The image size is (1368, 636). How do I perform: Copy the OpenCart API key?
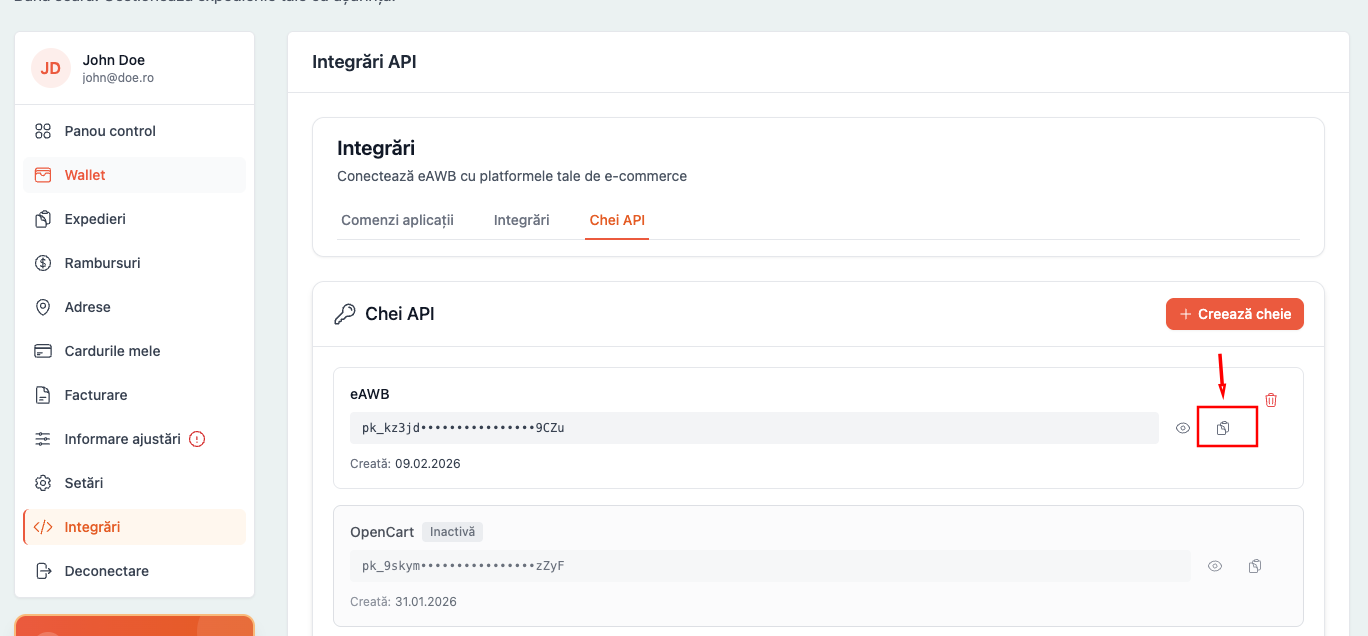coord(1255,566)
